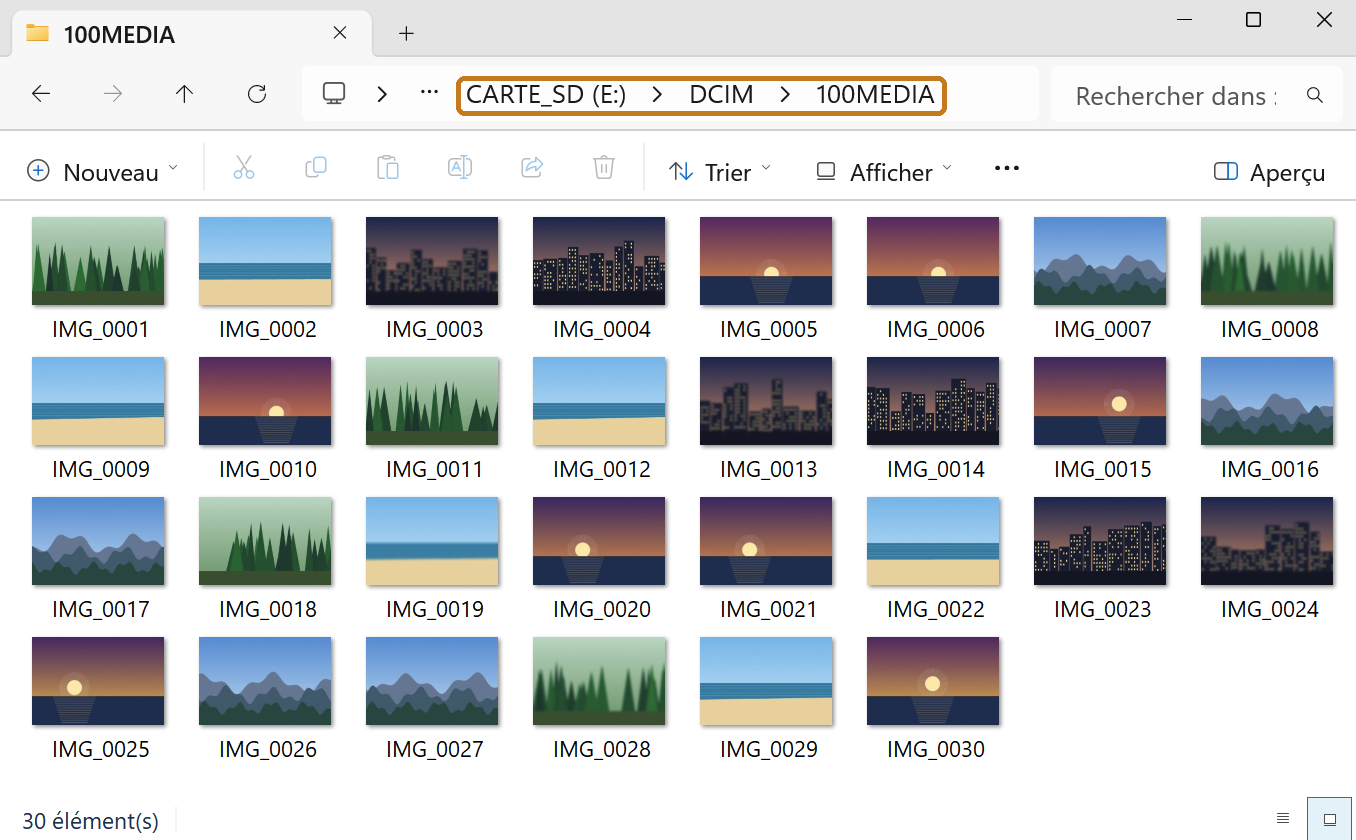This screenshot has width=1356, height=840.
Task: Open the Trier sort dropdown
Action: [720, 171]
